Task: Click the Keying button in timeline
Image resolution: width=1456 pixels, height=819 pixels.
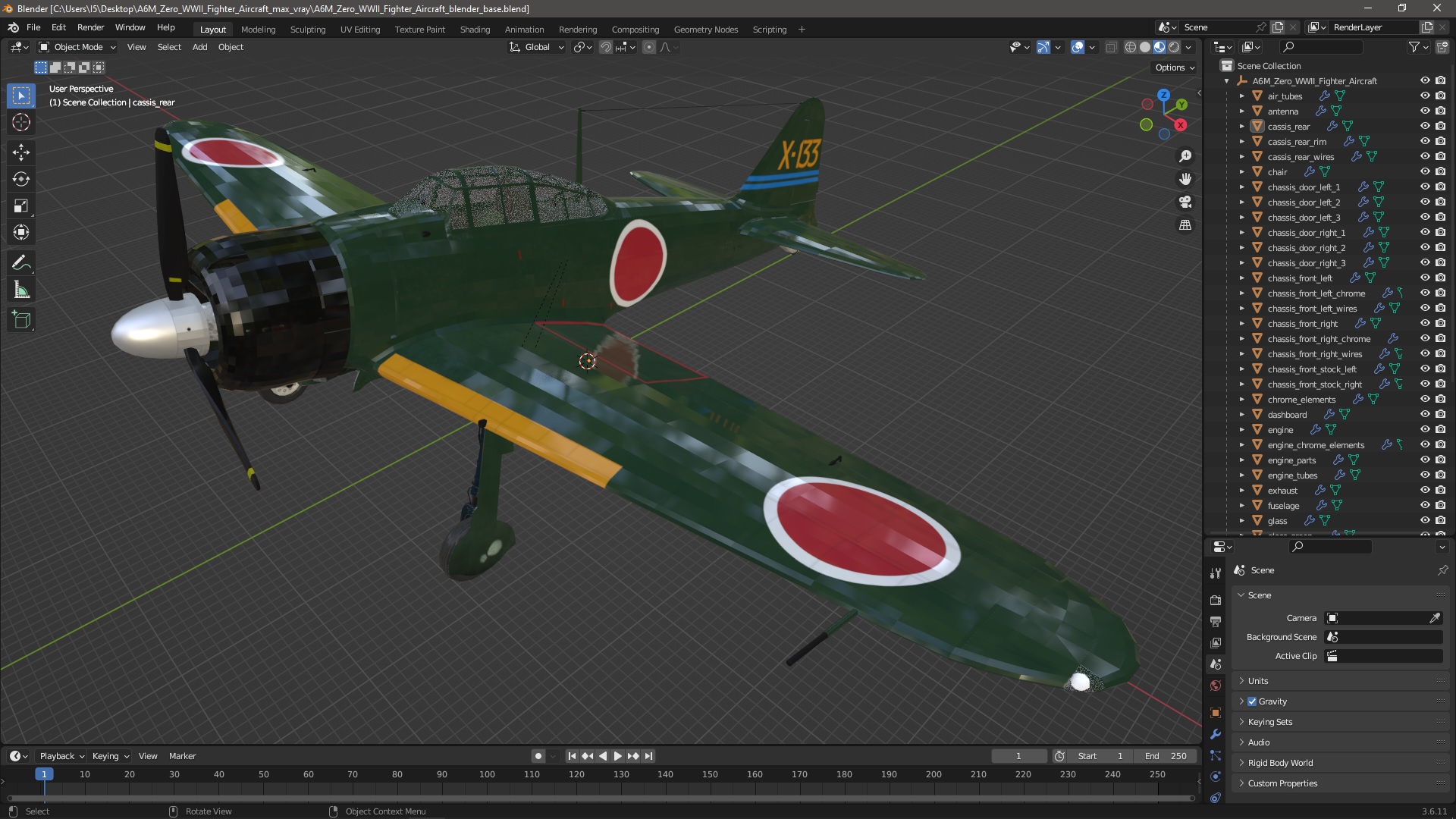Action: coord(111,756)
